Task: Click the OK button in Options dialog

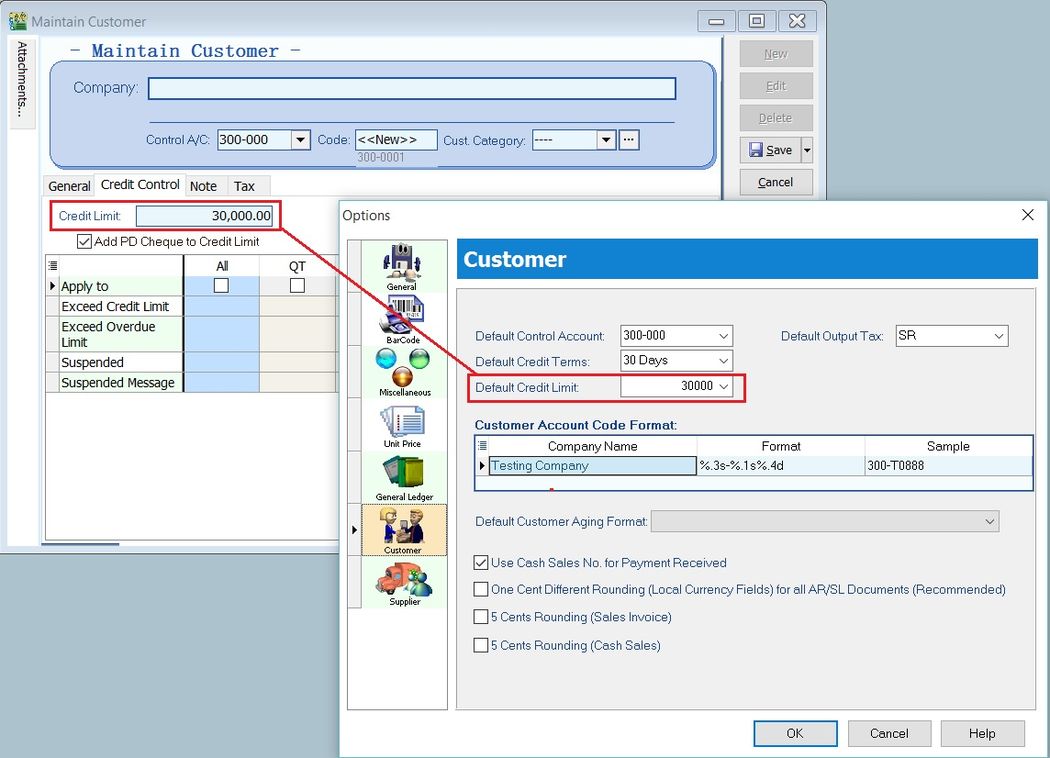Action: tap(795, 733)
